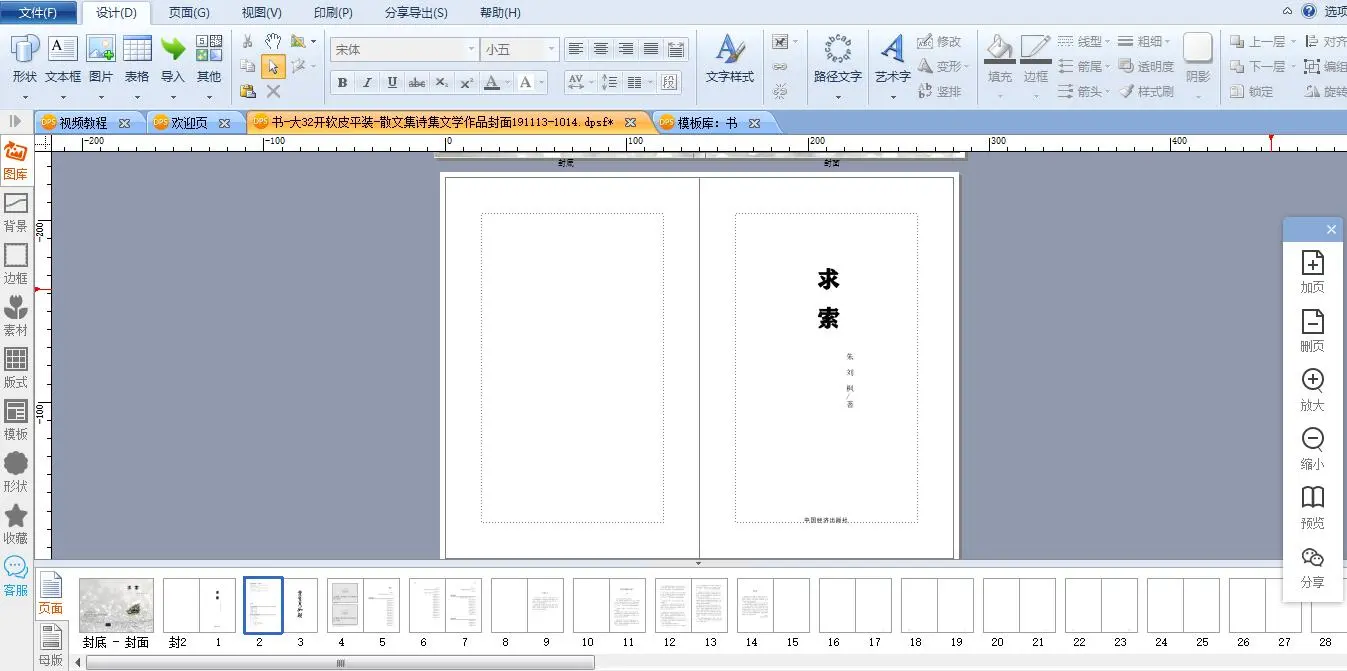Image resolution: width=1347 pixels, height=671 pixels.
Task: Open the 宋体 font name dropdown
Action: click(x=471, y=49)
